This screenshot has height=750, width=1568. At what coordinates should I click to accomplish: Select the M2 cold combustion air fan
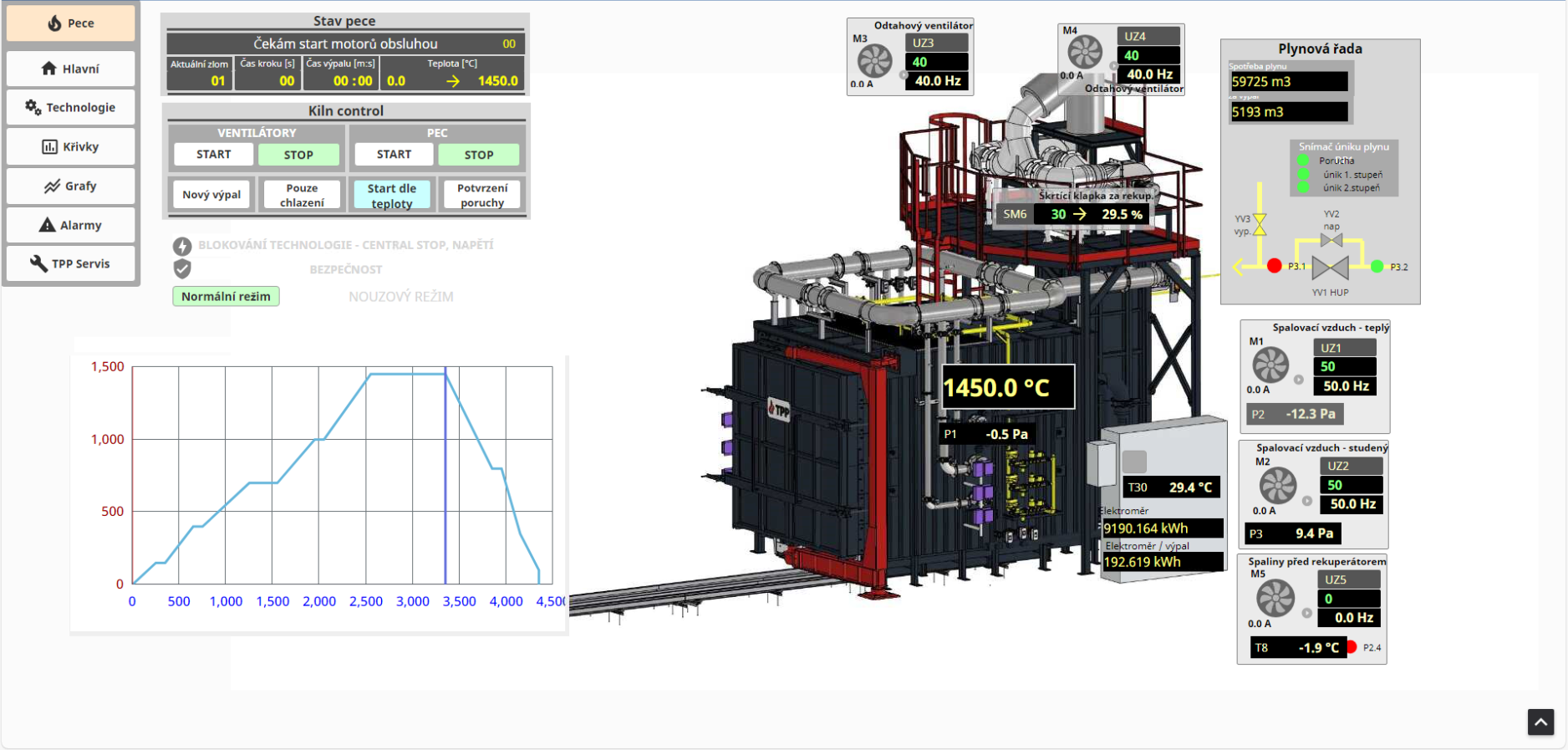(1277, 485)
